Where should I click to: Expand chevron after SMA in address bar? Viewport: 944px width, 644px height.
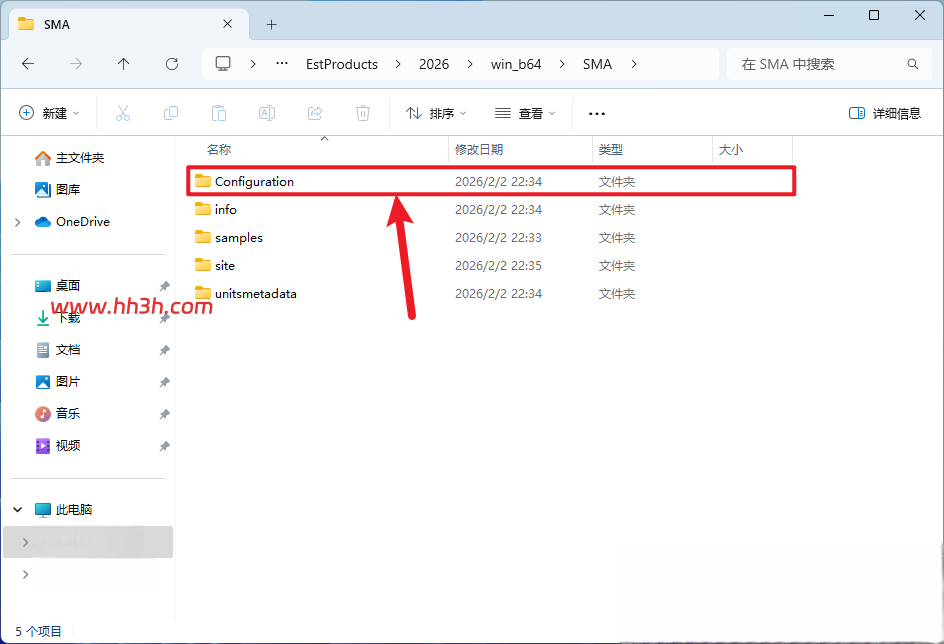click(x=634, y=64)
